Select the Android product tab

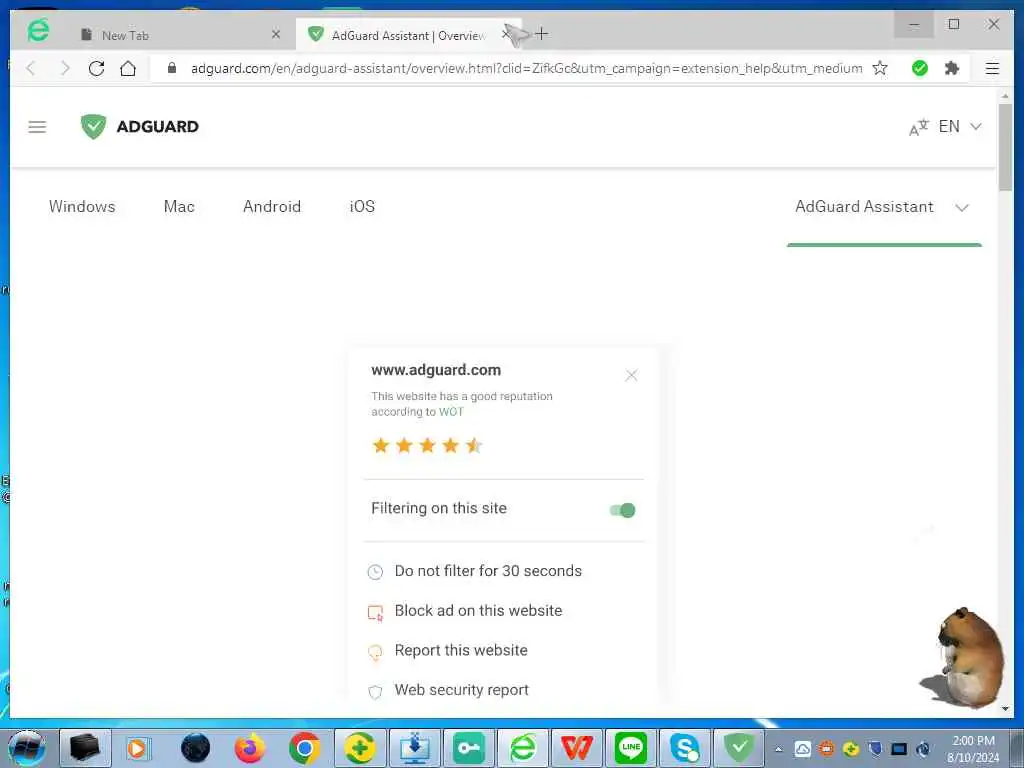272,206
